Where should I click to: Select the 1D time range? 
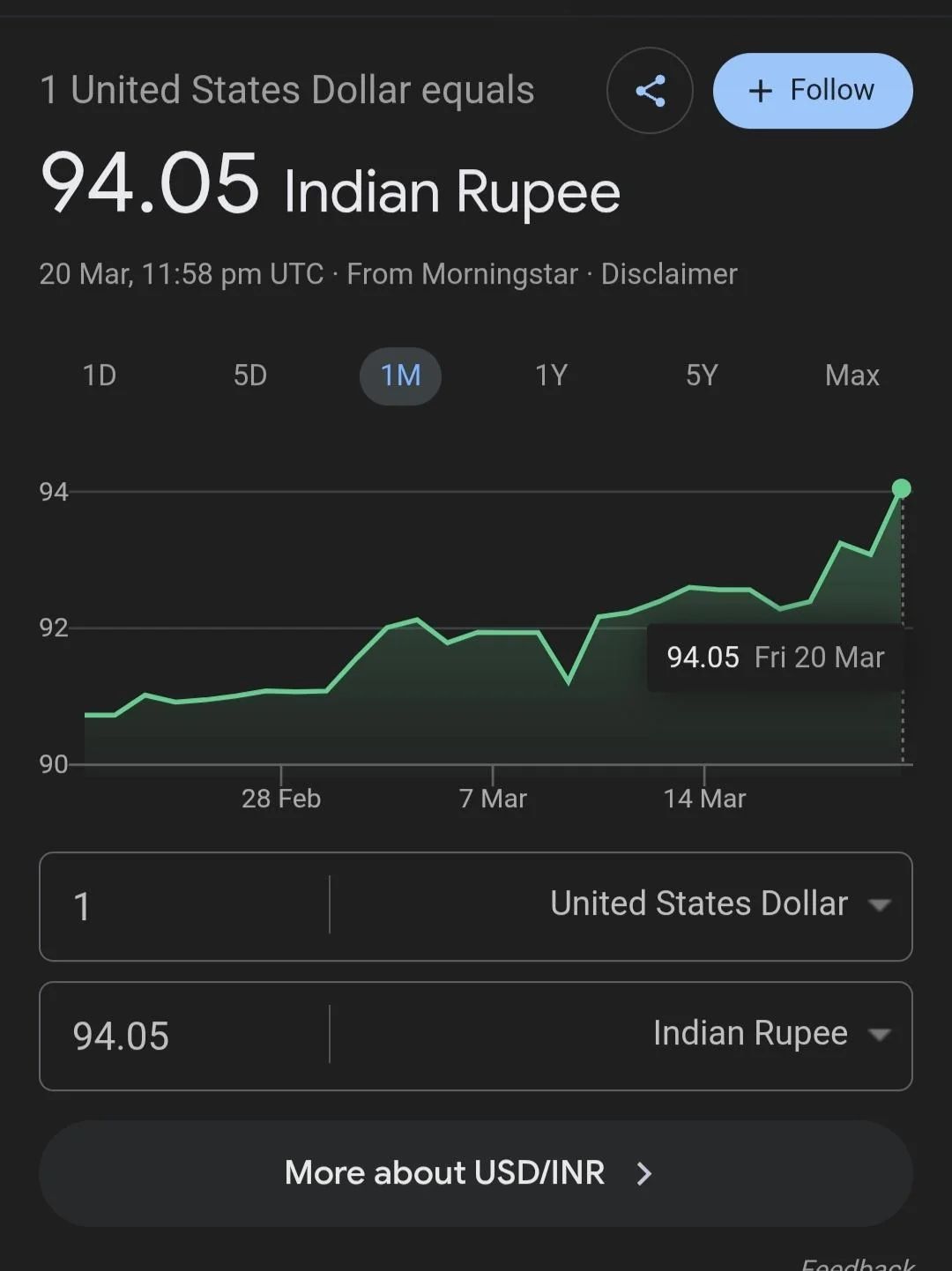pyautogui.click(x=100, y=376)
